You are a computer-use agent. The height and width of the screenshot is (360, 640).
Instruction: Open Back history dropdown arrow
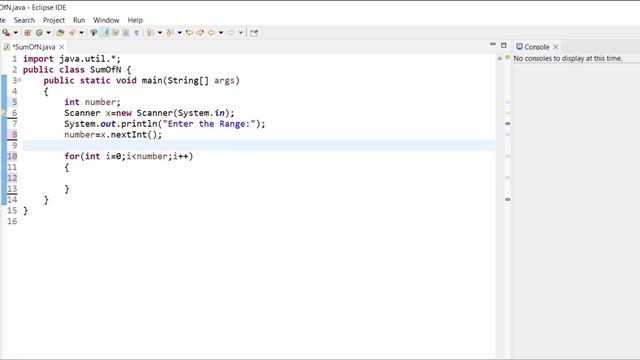click(x=221, y=33)
